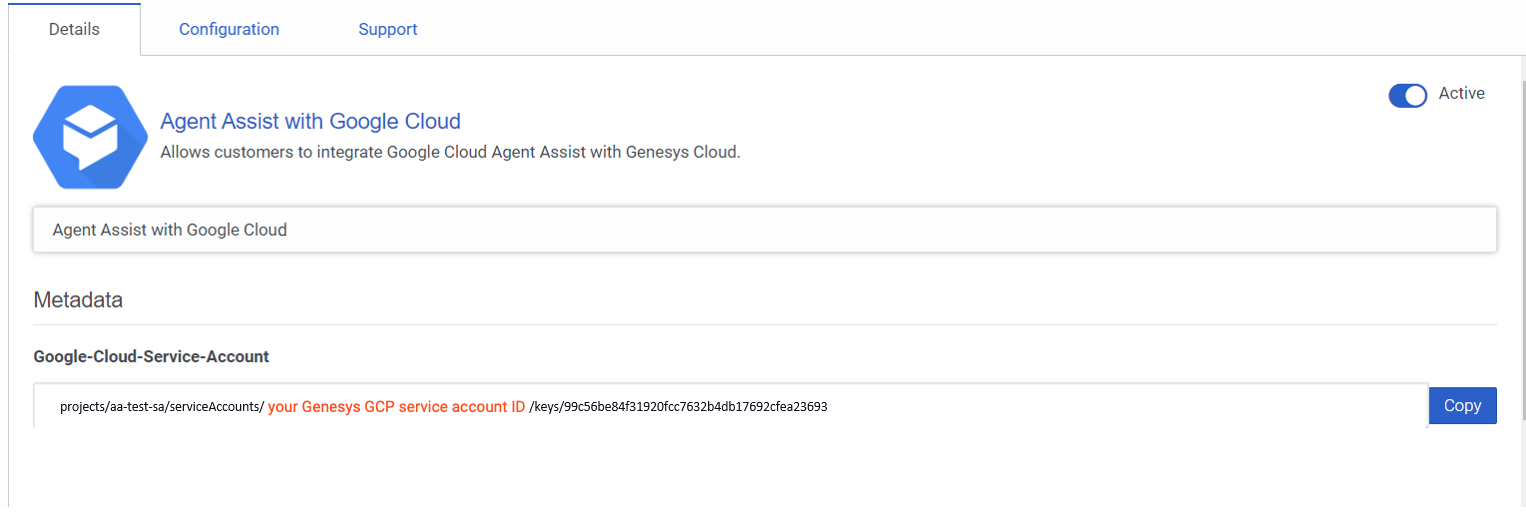This screenshot has height=522, width=1526.
Task: Click the orange Genesys GCP service account ID placeholder
Action: tap(396, 407)
